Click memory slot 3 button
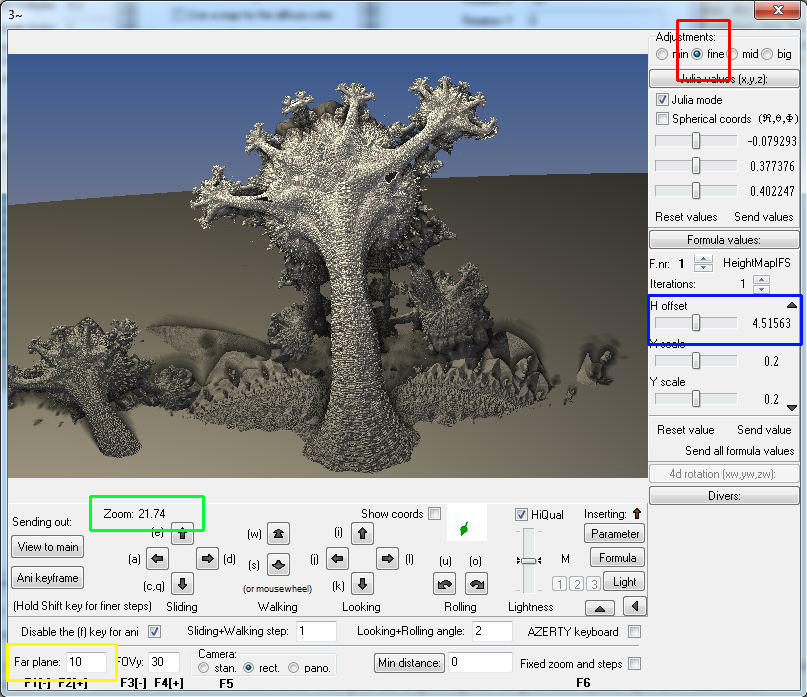Viewport: 807px width, 697px height. coord(594,584)
